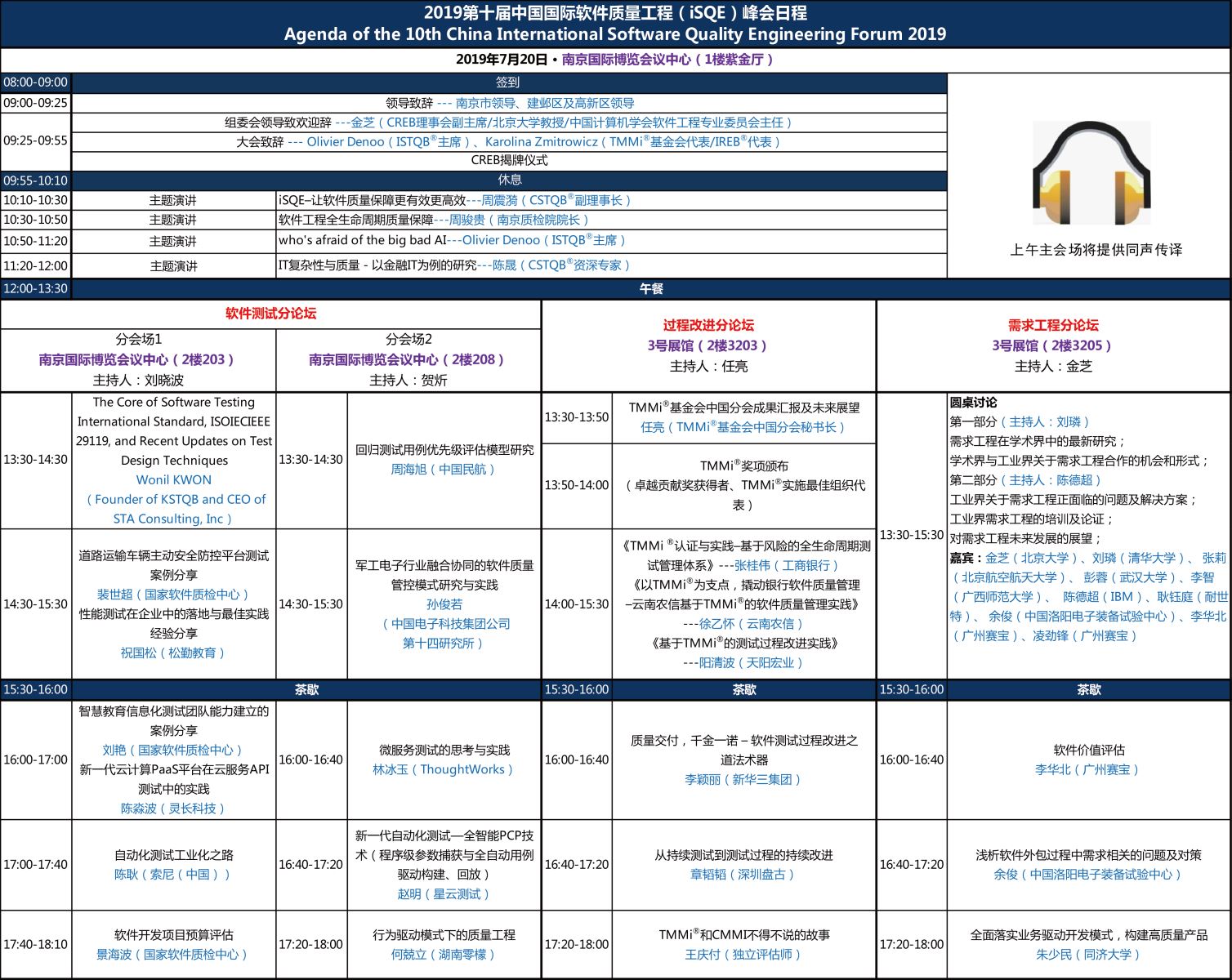Click "领导致辞" in the 09:00-09:25 row
The image size is (1232, 980).
pos(409,103)
